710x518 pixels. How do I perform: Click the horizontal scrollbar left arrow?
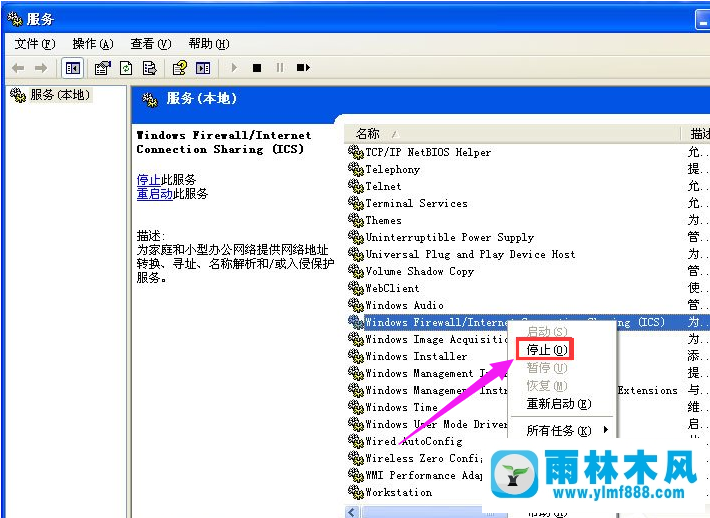[352, 512]
